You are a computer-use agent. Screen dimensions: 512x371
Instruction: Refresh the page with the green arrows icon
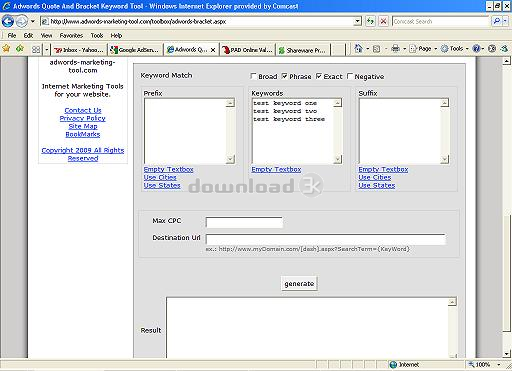(x=370, y=22)
